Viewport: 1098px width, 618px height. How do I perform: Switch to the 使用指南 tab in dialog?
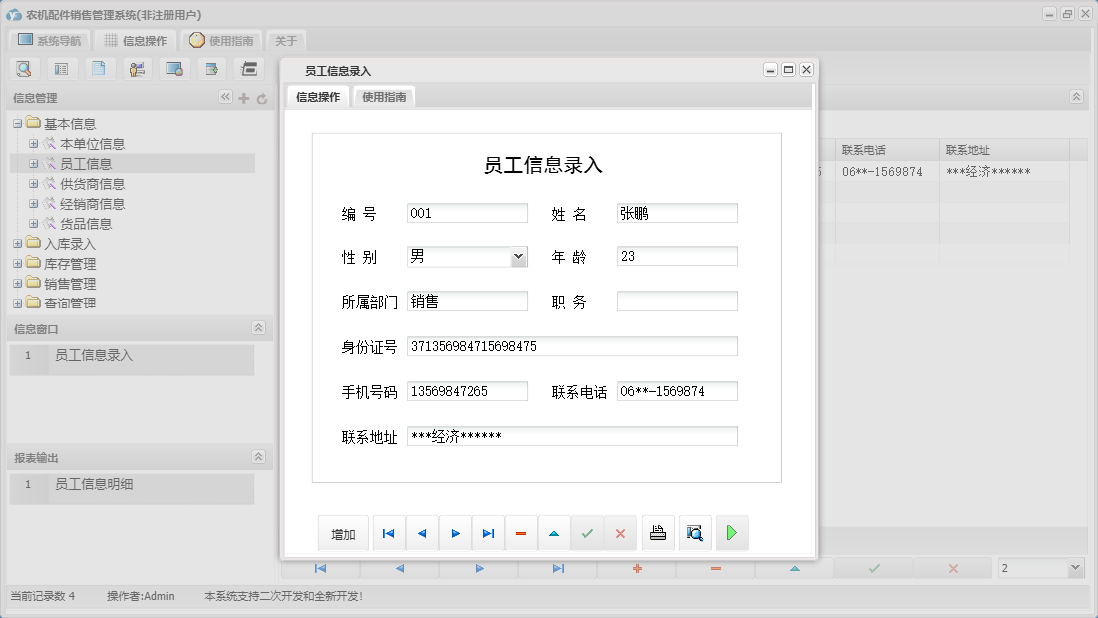384,98
